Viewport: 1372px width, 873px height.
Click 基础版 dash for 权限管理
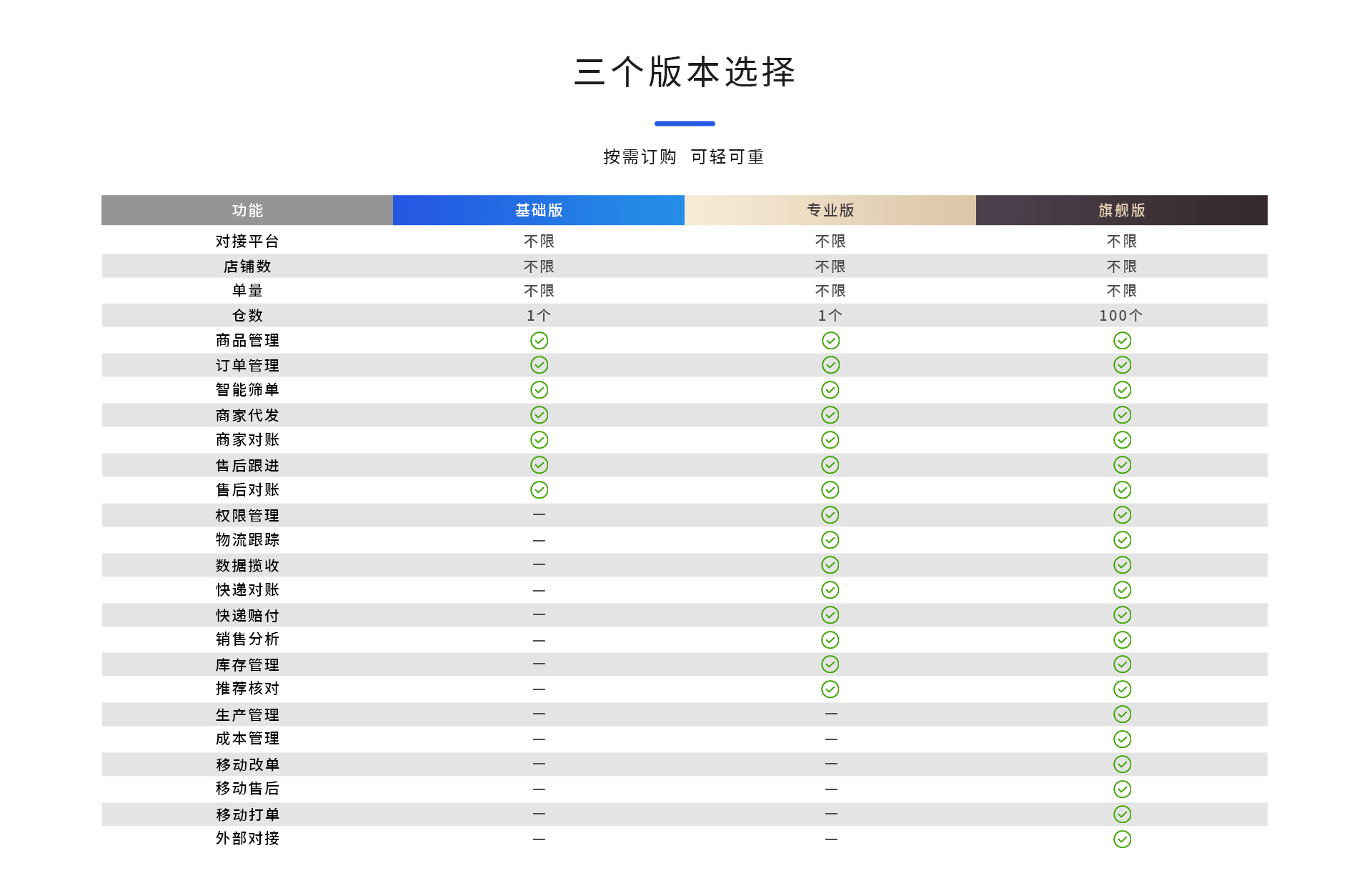[x=539, y=514]
